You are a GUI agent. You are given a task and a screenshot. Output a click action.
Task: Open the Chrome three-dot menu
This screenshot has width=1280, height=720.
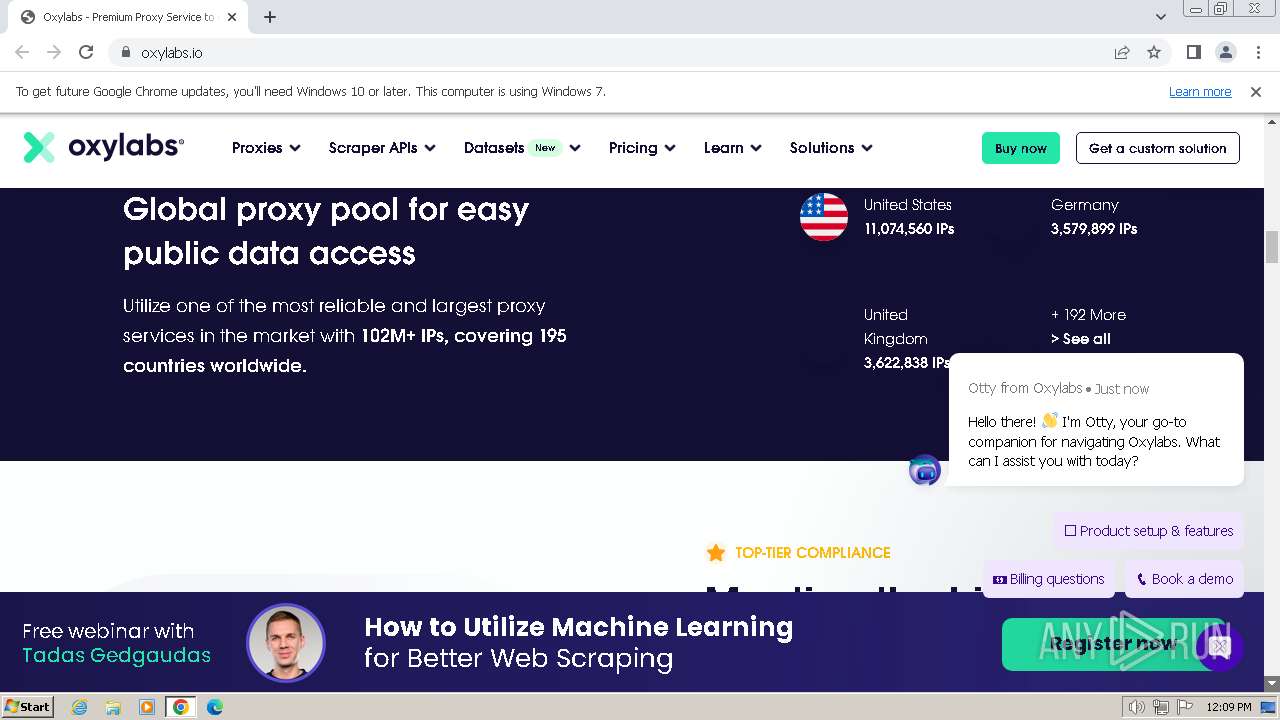(x=1257, y=52)
